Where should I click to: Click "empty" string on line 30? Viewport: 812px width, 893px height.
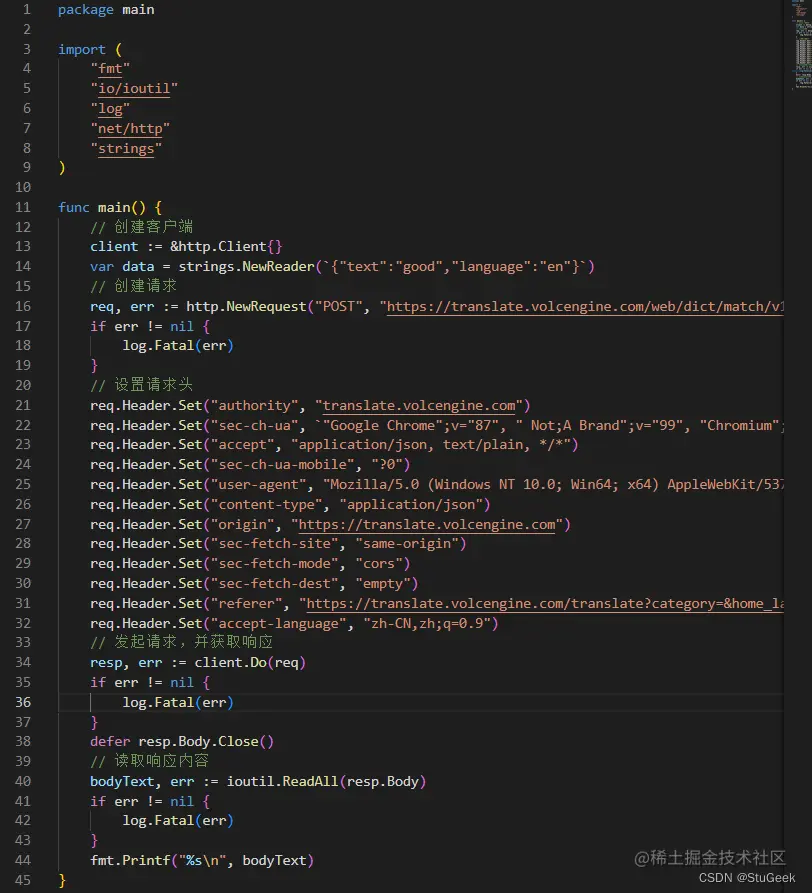pyautogui.click(x=383, y=584)
